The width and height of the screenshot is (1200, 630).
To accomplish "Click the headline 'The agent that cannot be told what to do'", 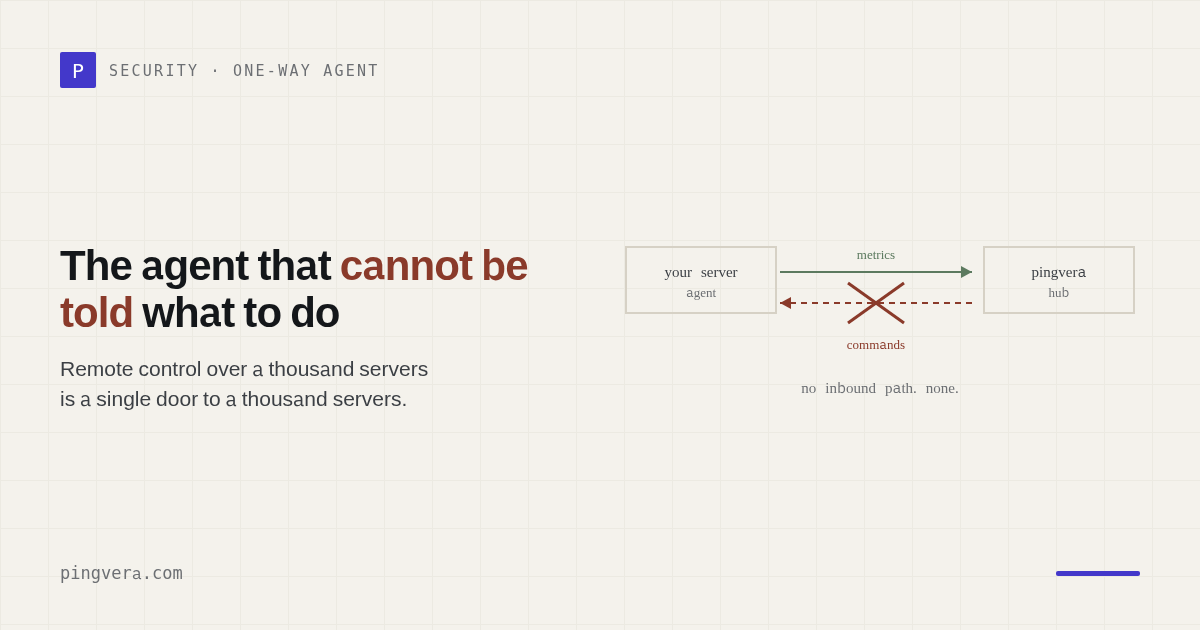I will coord(294,289).
